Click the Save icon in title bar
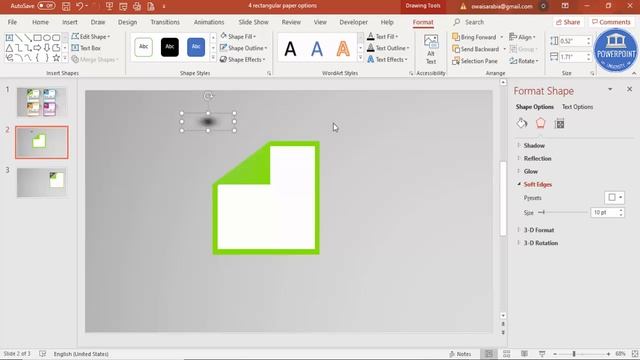 [x=65, y=6]
